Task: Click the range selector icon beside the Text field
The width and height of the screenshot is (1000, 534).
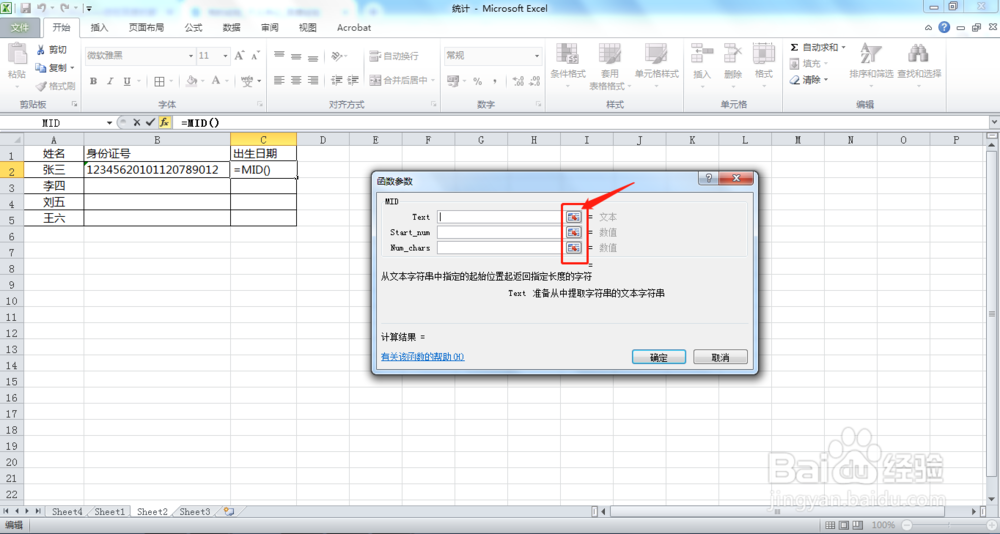Action: pyautogui.click(x=573, y=217)
